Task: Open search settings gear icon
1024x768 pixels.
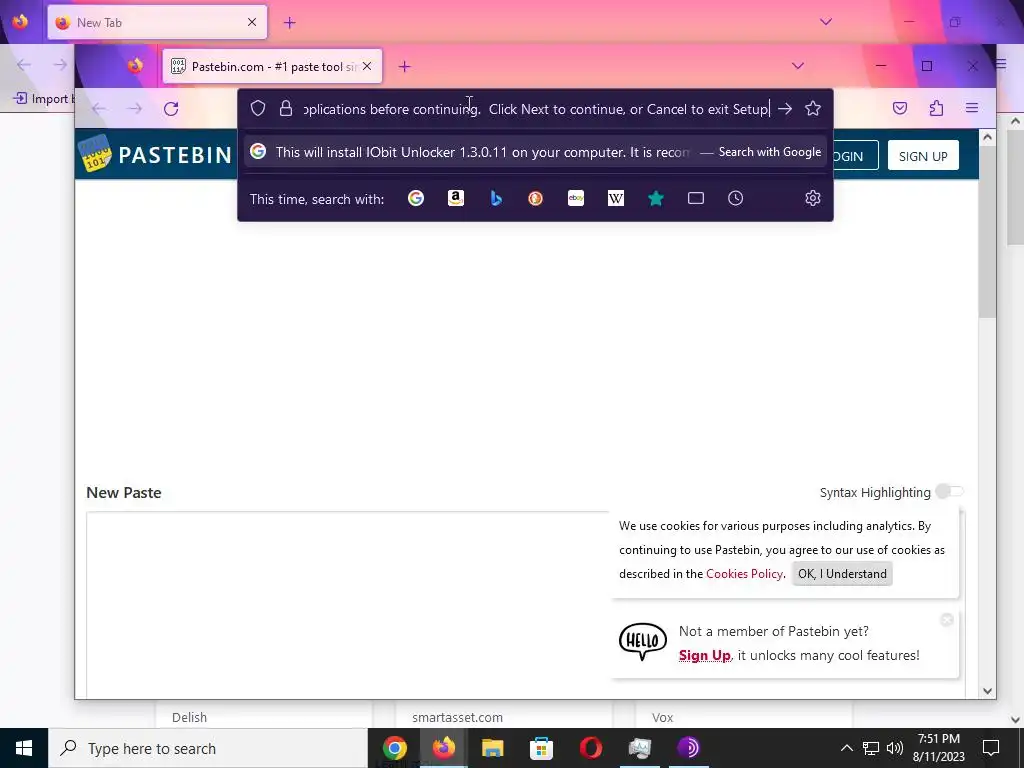Action: coord(812,198)
